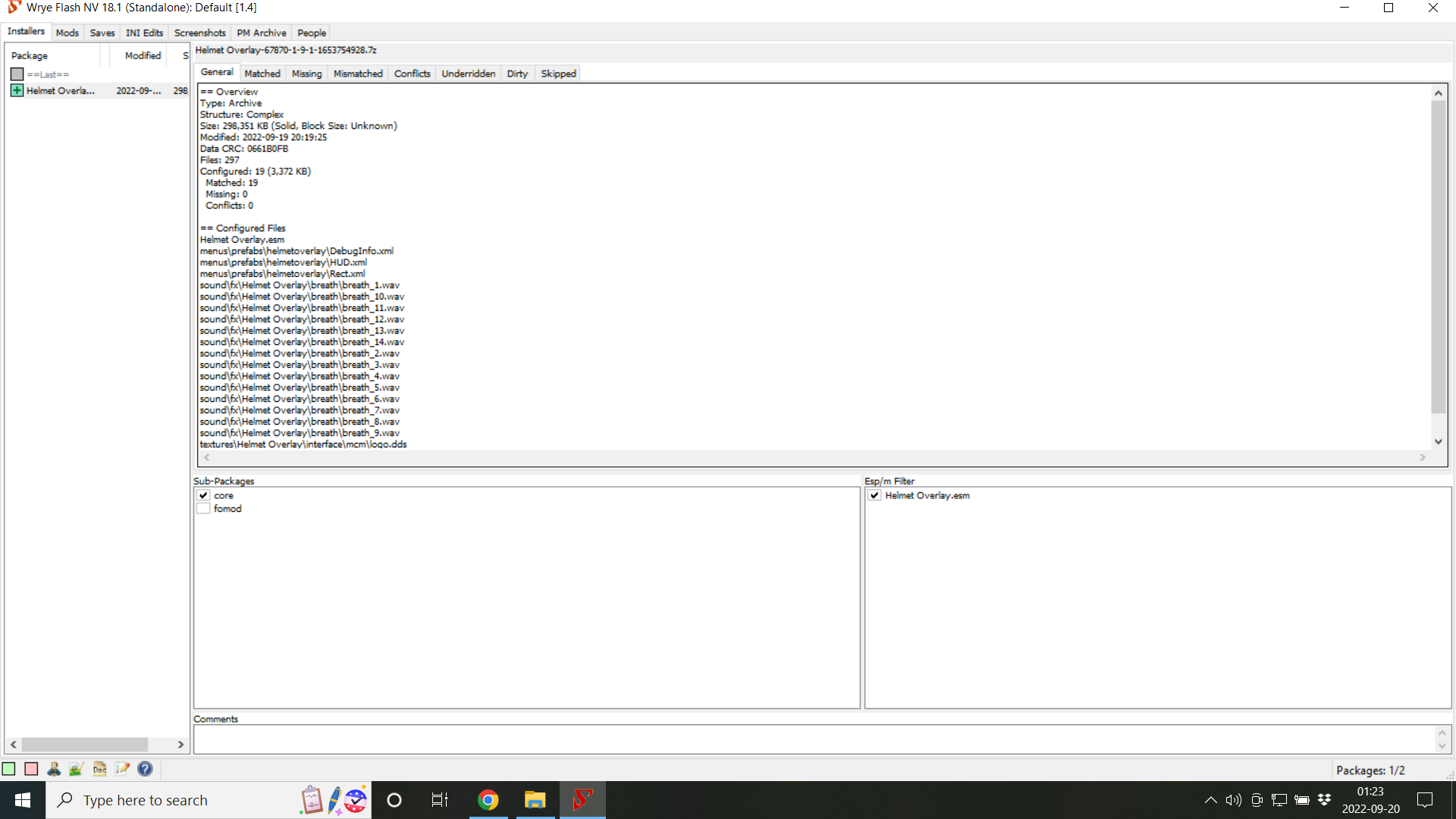This screenshot has height=819, width=1456.
Task: Select the Helmet Overla... package row
Action: point(97,90)
